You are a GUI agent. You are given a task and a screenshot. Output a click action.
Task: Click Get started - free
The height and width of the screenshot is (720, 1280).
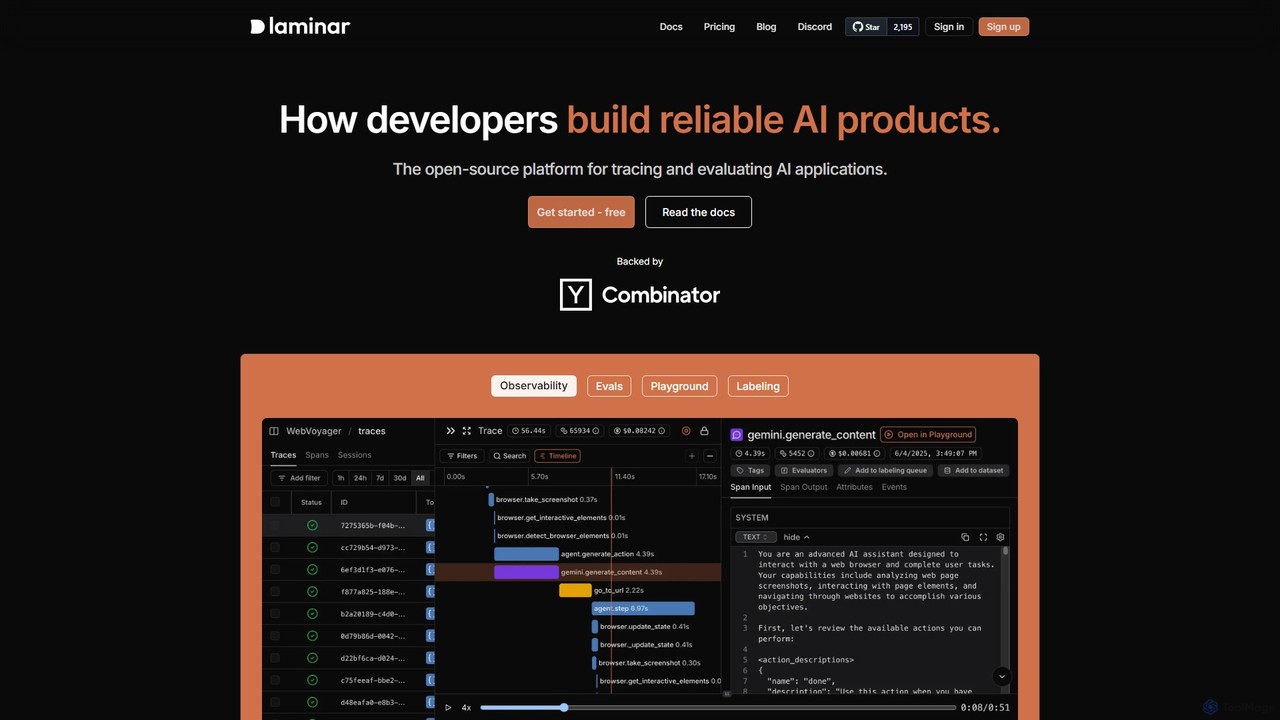(x=581, y=212)
